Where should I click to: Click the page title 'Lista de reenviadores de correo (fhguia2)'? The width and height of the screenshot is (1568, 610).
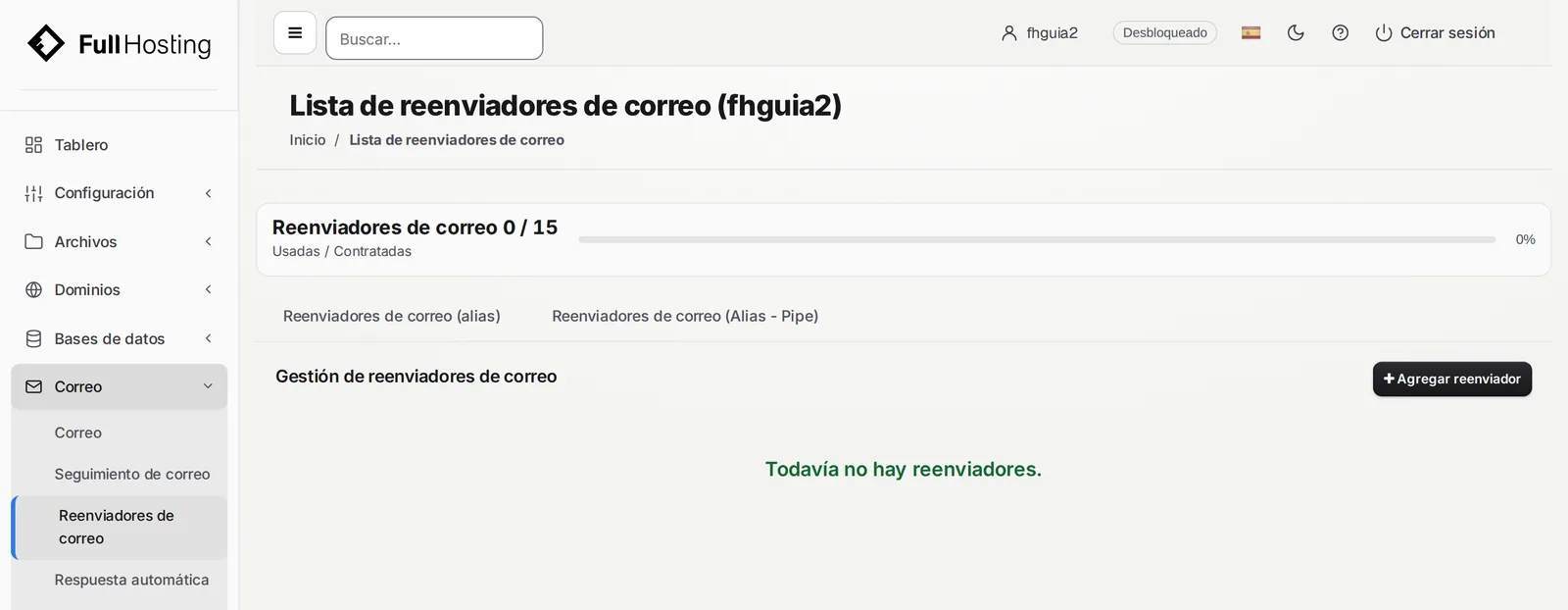point(565,105)
